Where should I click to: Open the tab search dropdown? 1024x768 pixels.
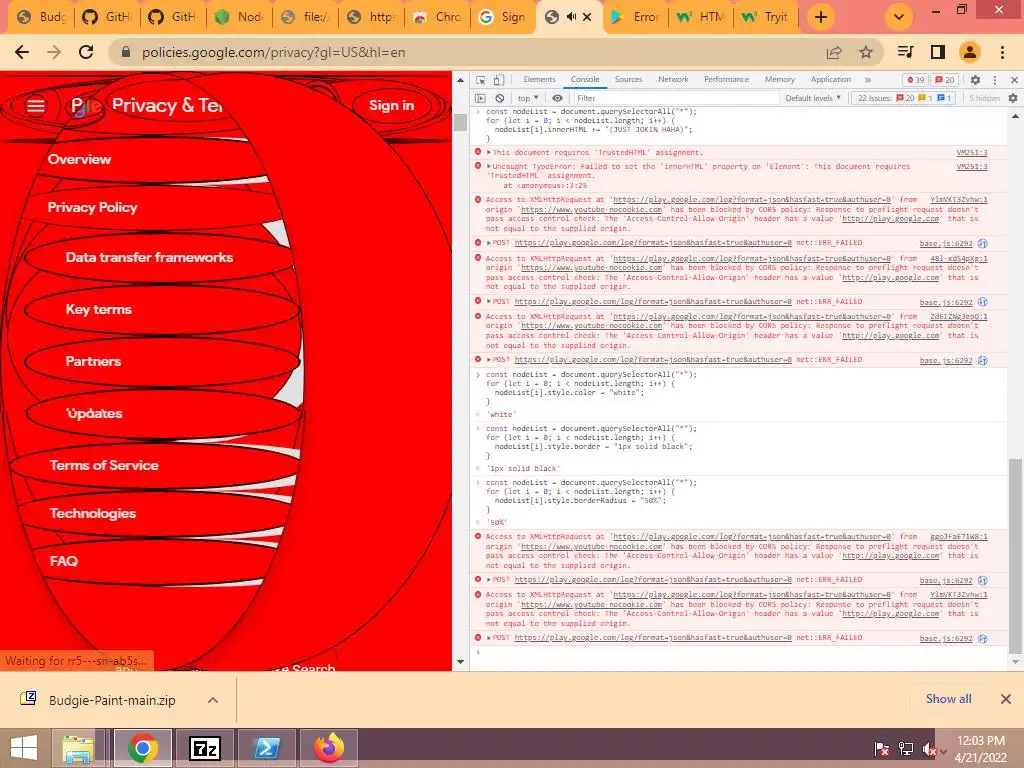pyautogui.click(x=899, y=17)
